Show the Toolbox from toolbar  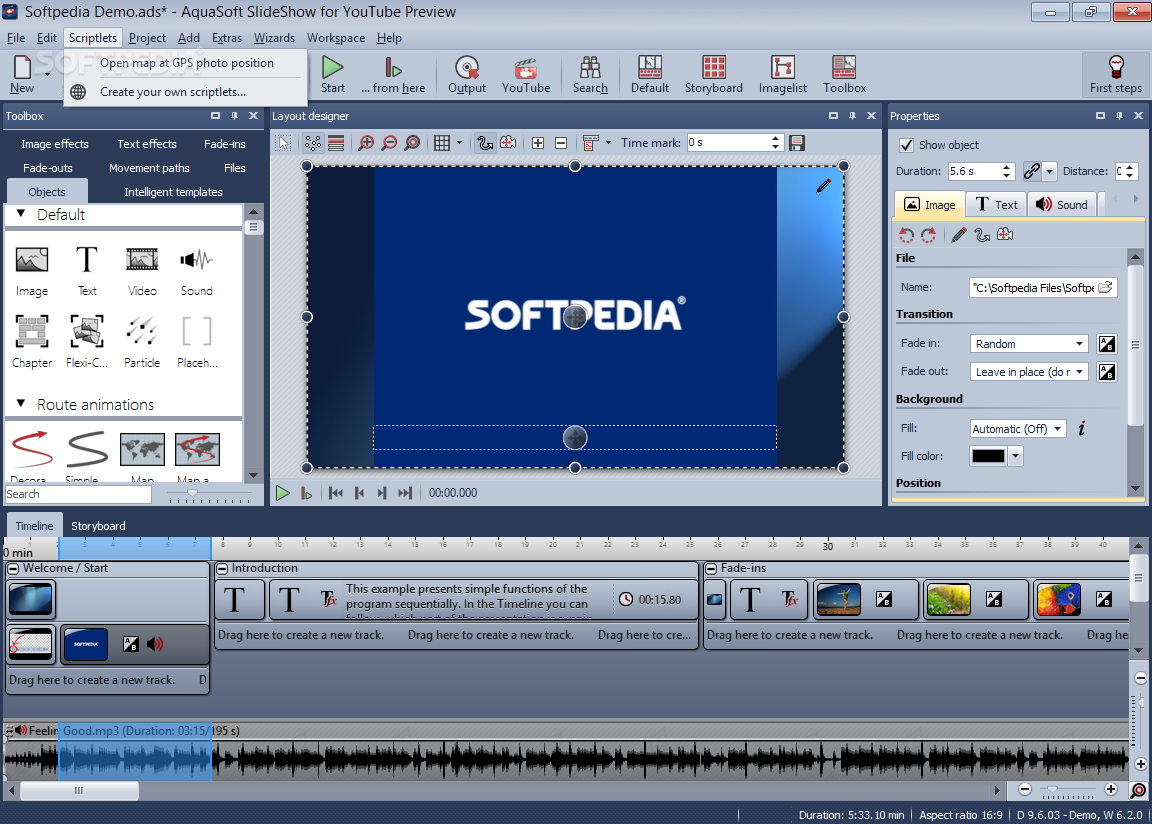tap(844, 74)
